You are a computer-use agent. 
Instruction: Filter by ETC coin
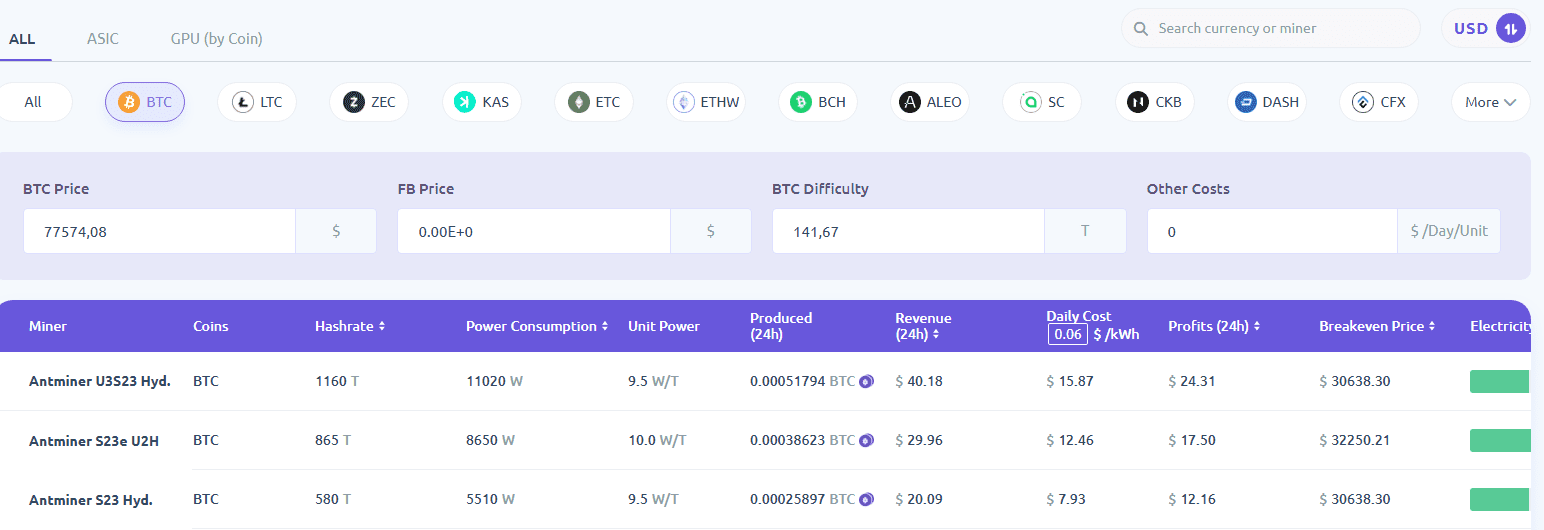594,102
